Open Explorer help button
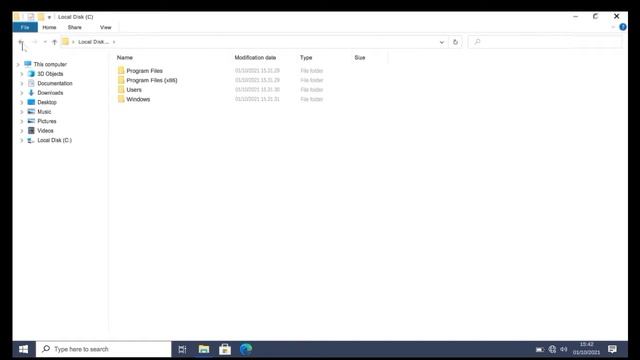The width and height of the screenshot is (640, 360). pos(623,27)
